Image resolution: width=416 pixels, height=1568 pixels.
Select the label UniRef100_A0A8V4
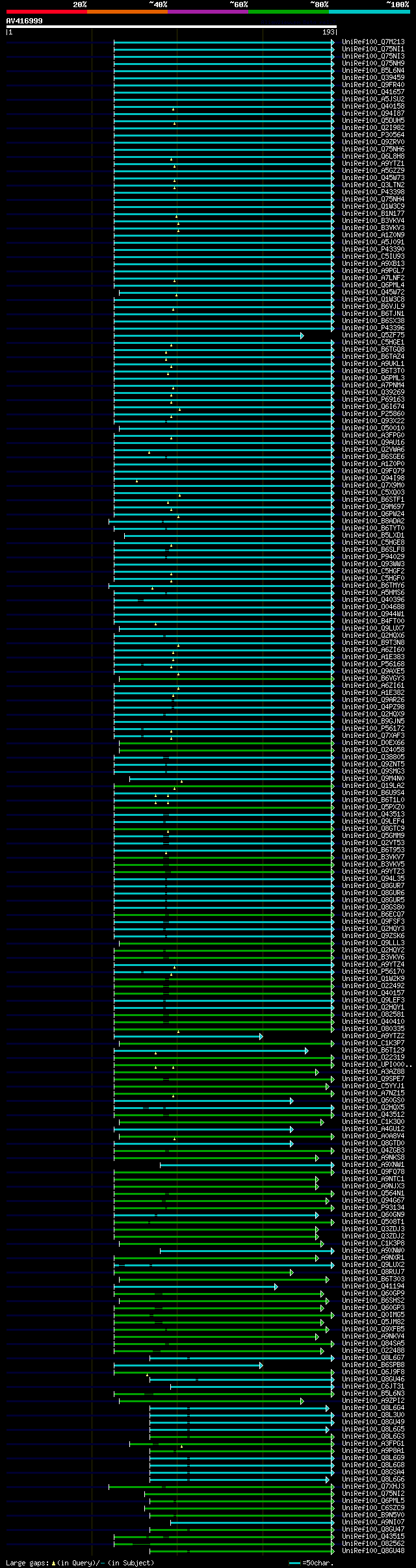tap(373, 1136)
